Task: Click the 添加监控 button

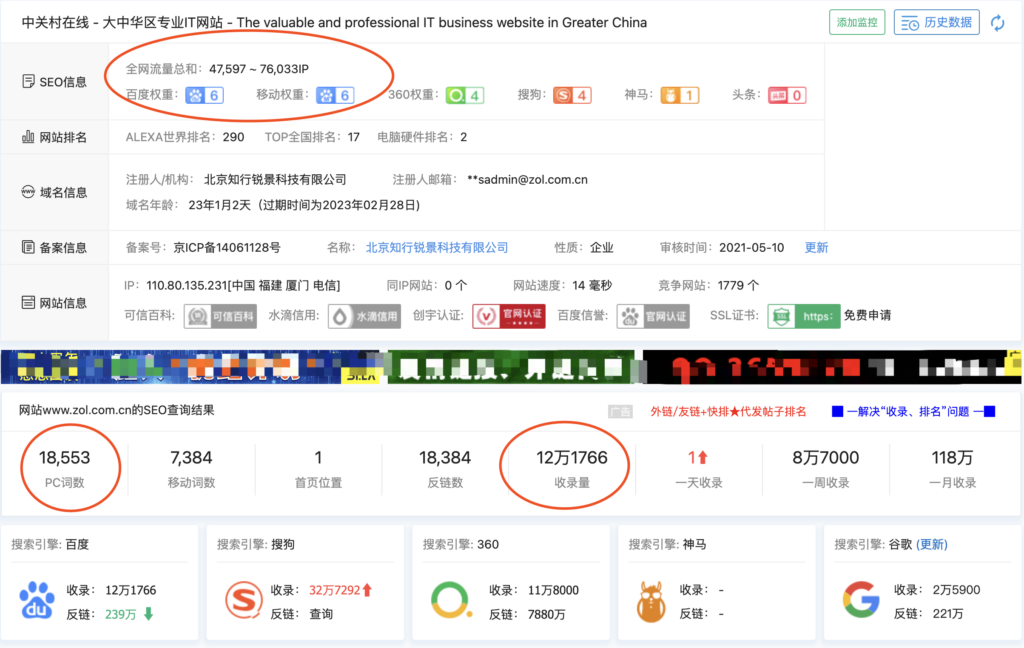Action: (x=857, y=22)
